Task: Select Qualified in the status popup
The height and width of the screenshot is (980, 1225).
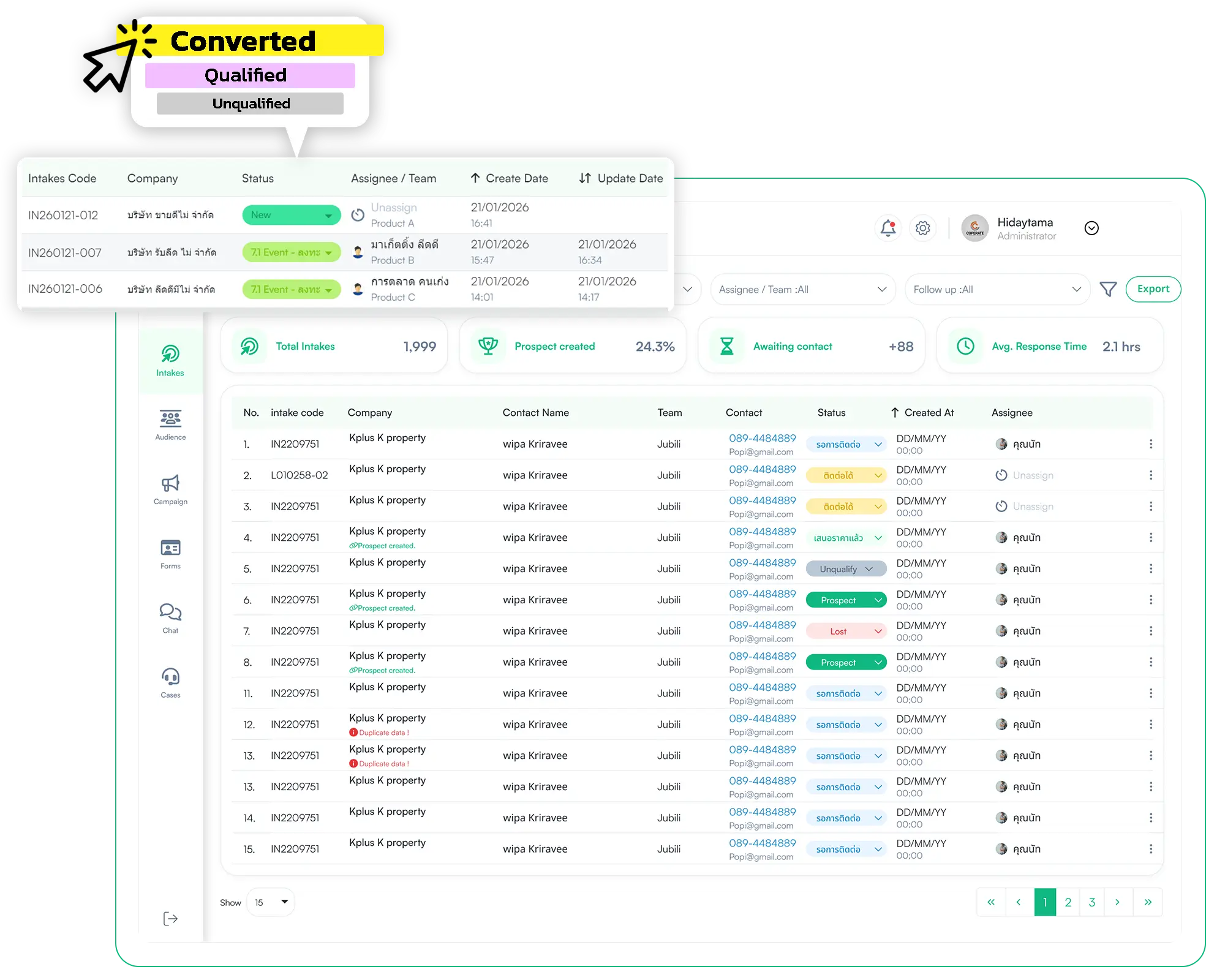Action: [x=250, y=75]
